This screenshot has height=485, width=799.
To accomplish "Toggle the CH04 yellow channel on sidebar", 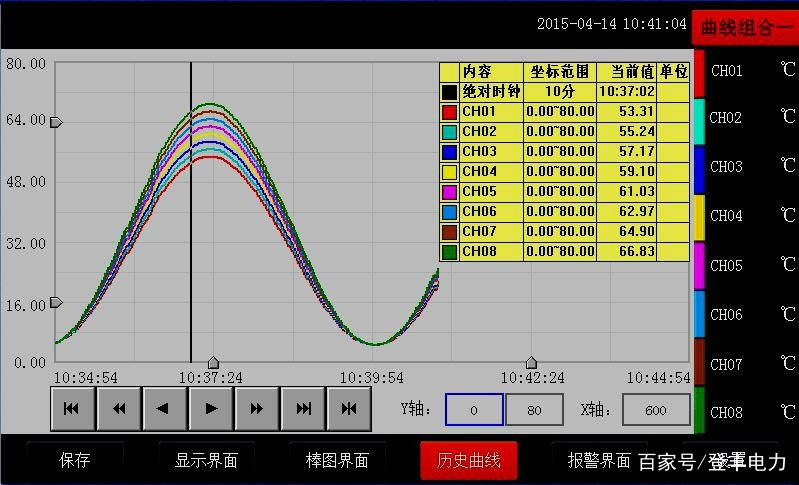I will (699, 218).
